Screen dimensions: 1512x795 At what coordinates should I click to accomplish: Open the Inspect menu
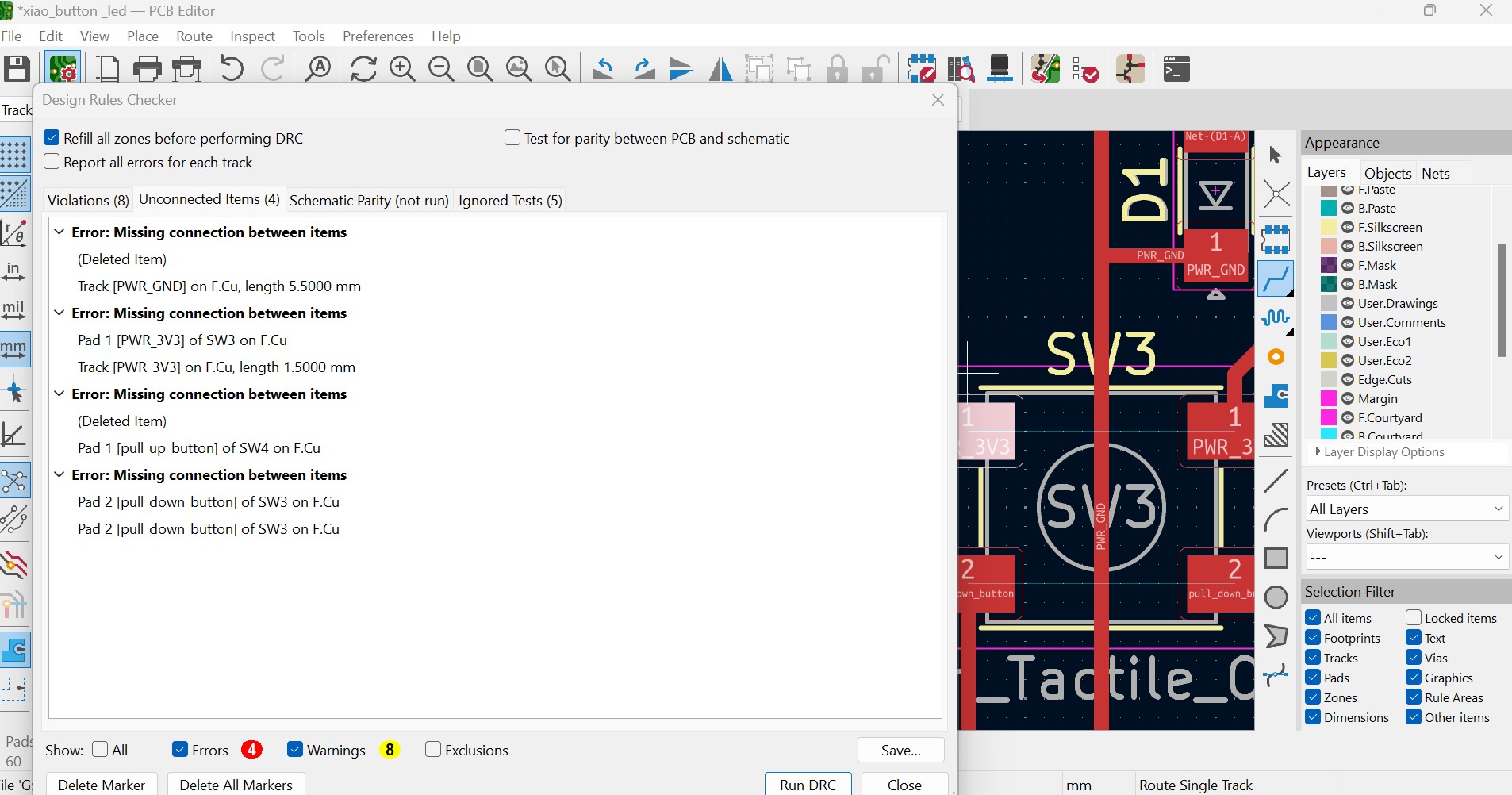[252, 36]
